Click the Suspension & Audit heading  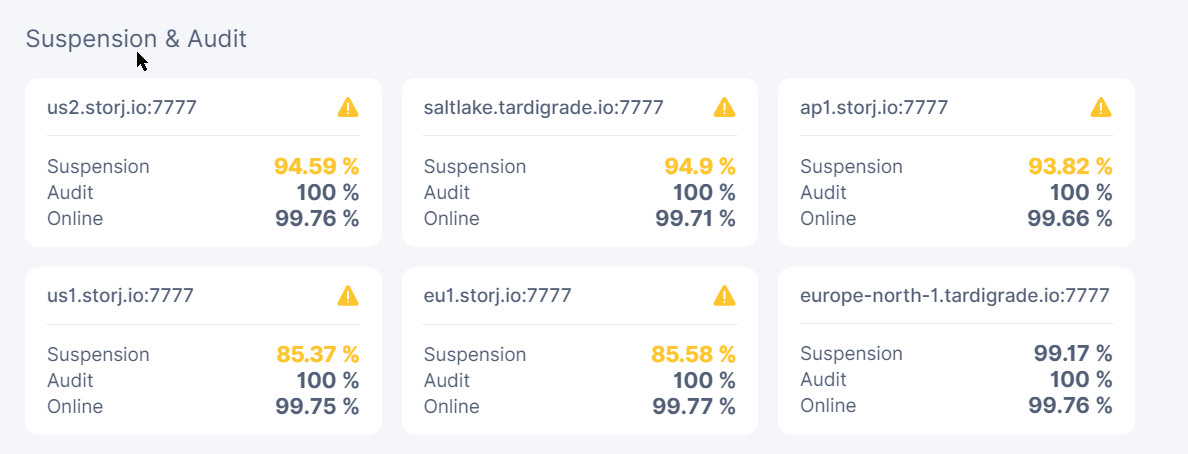pos(136,39)
